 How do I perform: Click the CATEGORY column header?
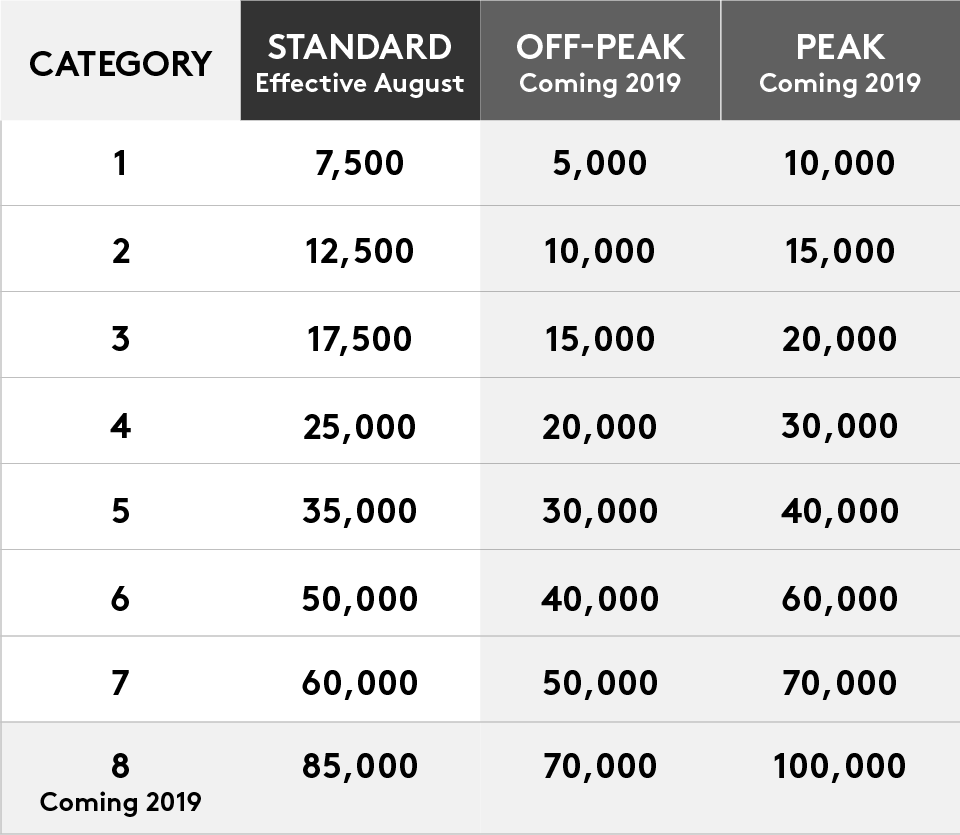tap(120, 63)
